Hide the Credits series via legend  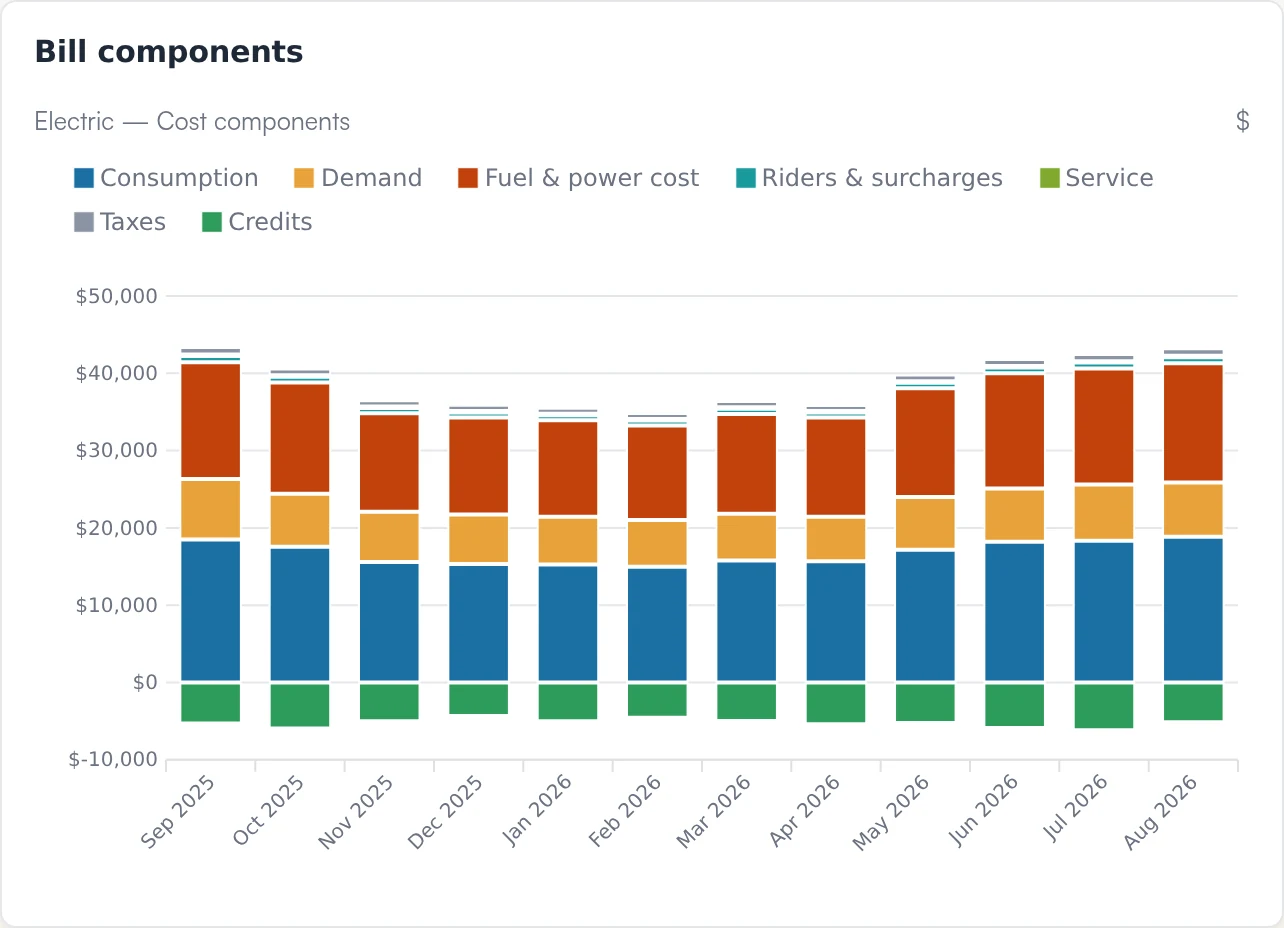click(x=257, y=222)
